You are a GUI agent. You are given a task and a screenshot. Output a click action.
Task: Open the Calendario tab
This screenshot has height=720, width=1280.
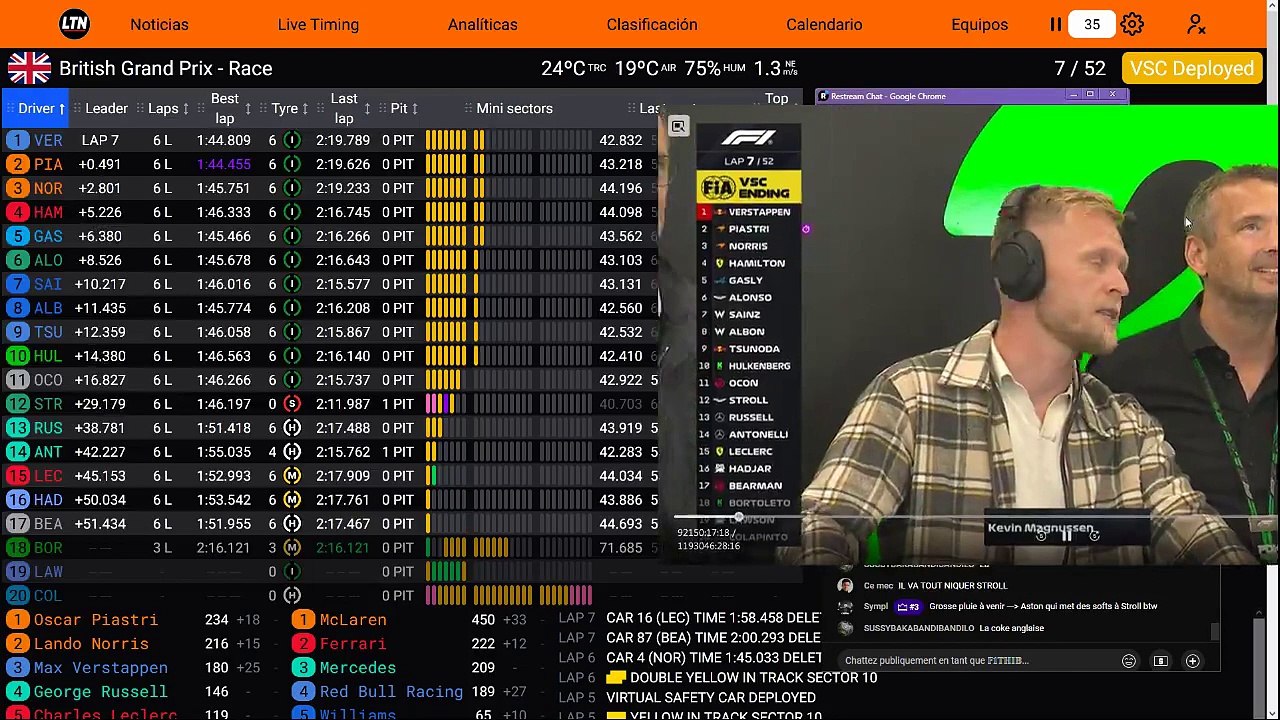(824, 24)
